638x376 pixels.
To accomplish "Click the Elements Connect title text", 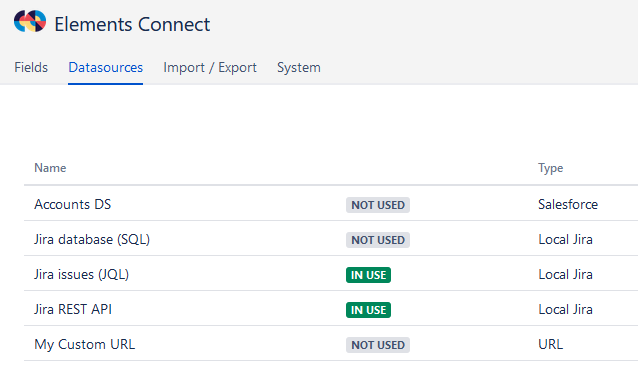I will coord(132,24).
